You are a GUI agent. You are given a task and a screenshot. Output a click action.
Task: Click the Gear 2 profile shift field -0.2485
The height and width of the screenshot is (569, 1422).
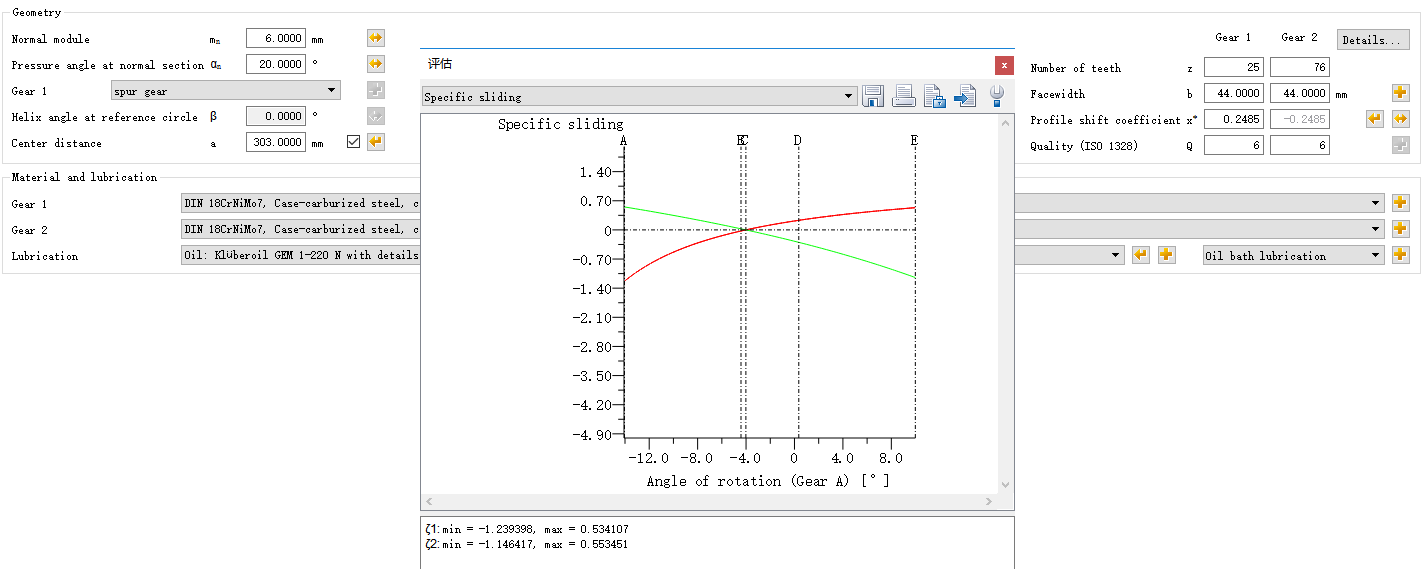point(1300,119)
